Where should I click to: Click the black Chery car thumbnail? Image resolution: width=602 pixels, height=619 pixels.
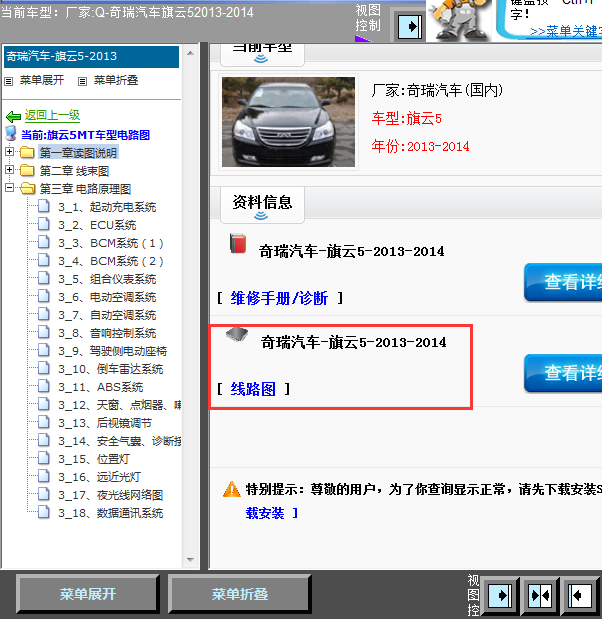click(x=288, y=122)
